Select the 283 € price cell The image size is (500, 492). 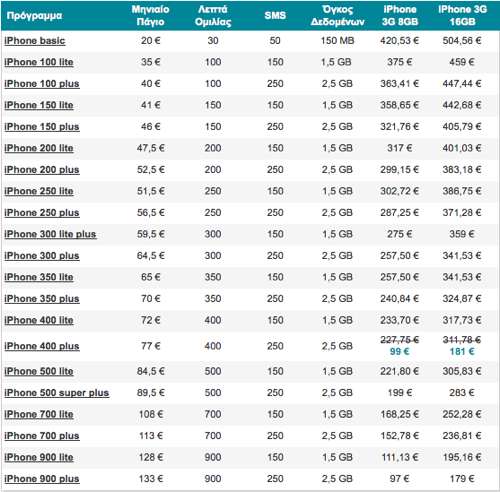(x=462, y=393)
